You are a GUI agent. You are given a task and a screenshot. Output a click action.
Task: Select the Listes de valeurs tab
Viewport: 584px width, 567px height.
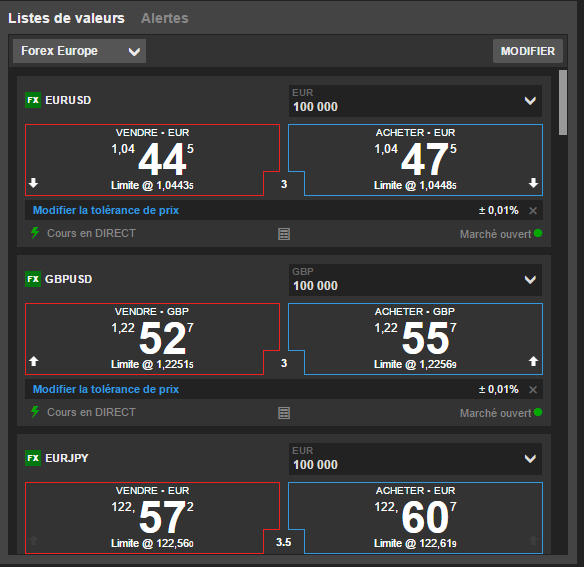click(66, 18)
